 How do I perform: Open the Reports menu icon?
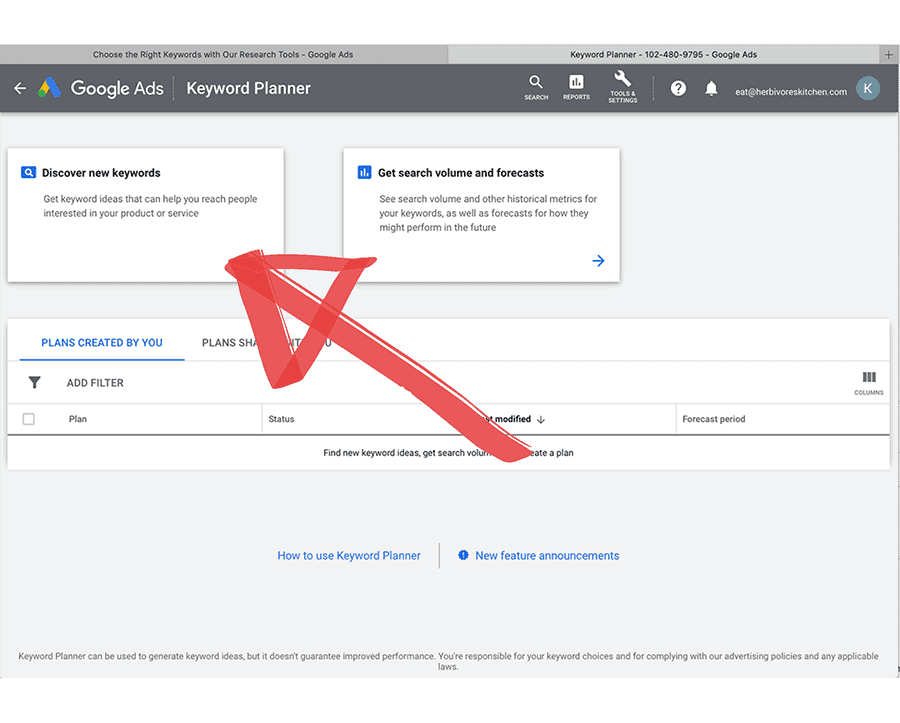[576, 88]
